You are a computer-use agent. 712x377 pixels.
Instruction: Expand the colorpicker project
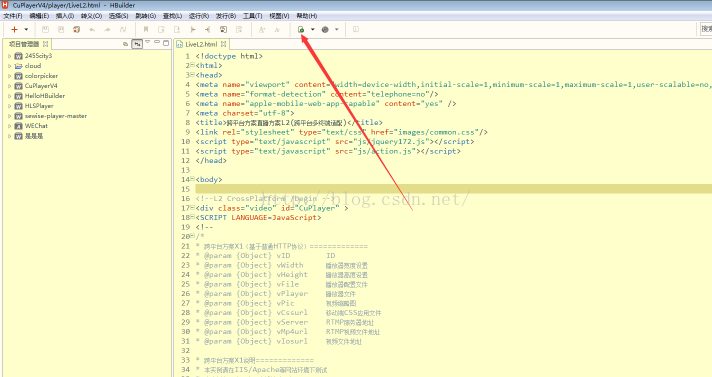coord(10,76)
